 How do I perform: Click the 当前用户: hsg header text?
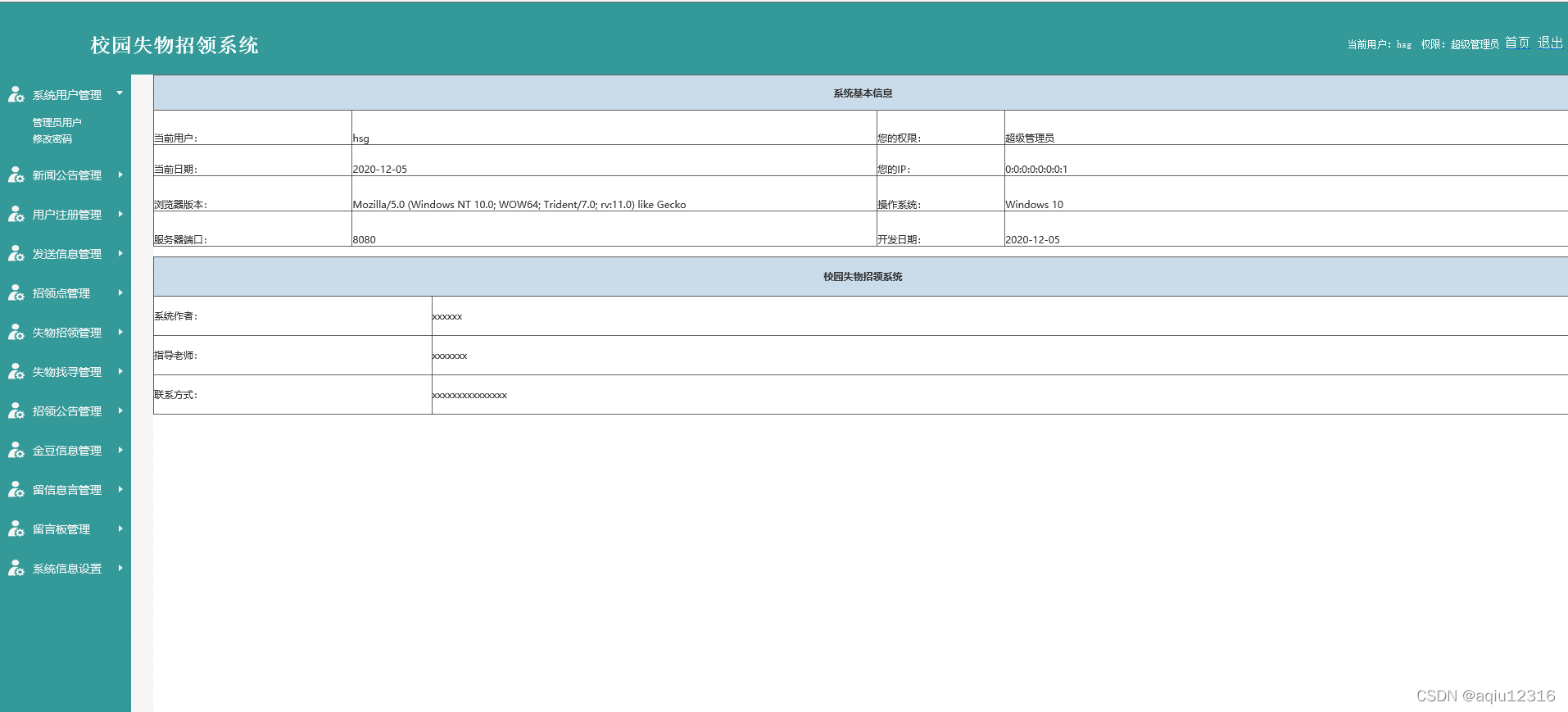click(x=1380, y=44)
